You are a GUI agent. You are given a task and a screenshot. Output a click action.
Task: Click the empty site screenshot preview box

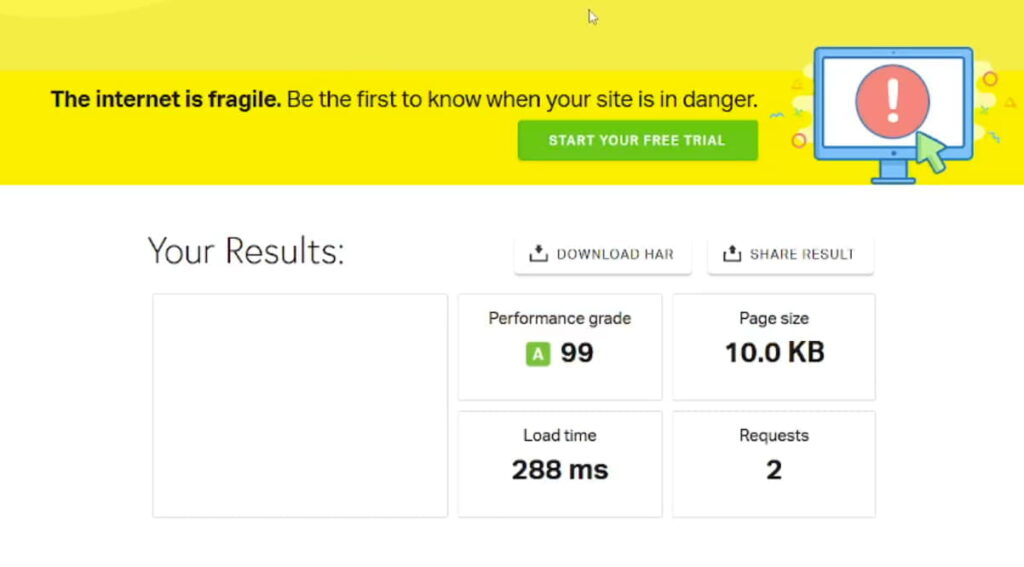click(300, 406)
